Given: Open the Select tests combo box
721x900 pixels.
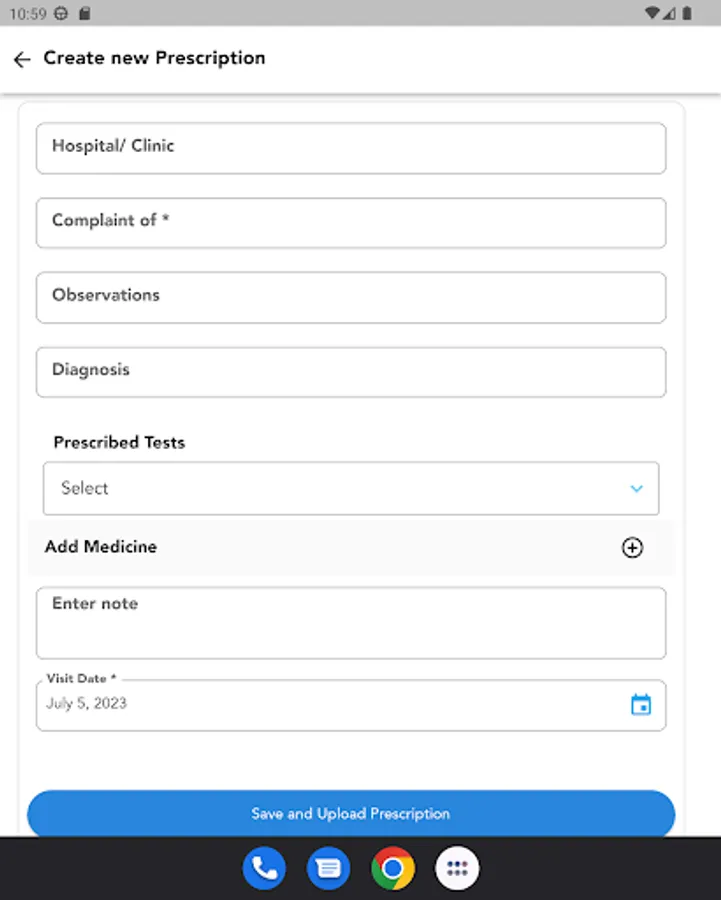Looking at the screenshot, I should [330, 489].
